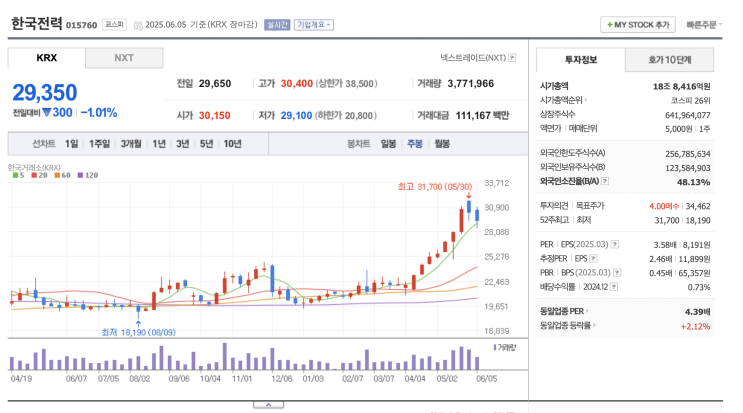Click the red 20-period moving average legend
Screen dimensions: 743x413
(39, 175)
